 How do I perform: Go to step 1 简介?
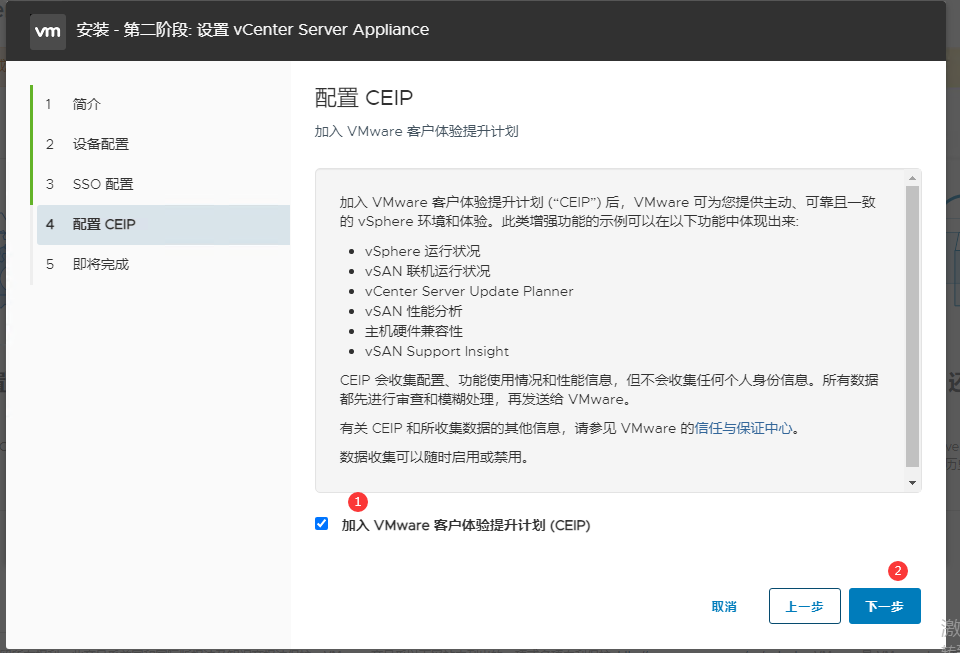point(87,105)
